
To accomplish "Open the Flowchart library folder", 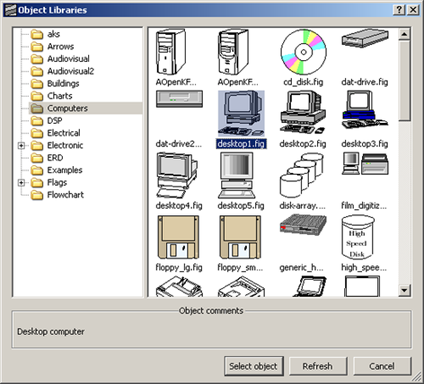I will [x=65, y=195].
